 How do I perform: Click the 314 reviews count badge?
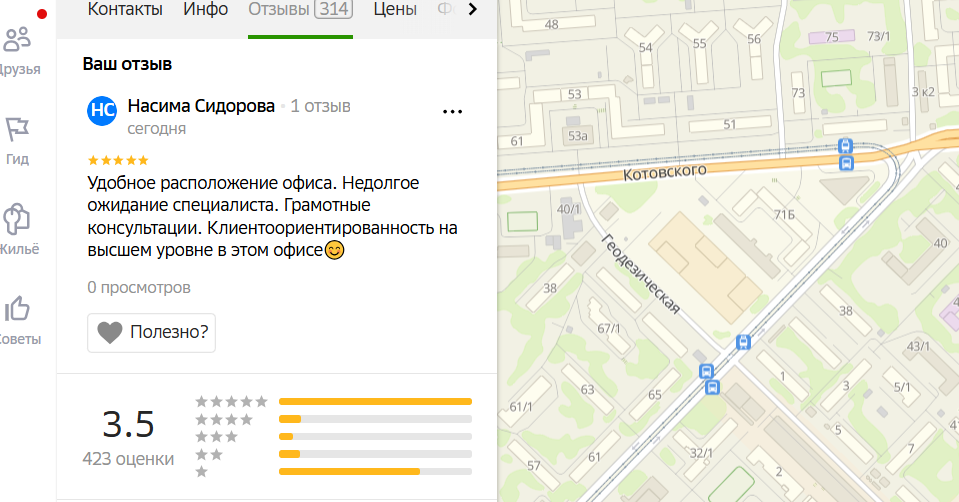(333, 9)
